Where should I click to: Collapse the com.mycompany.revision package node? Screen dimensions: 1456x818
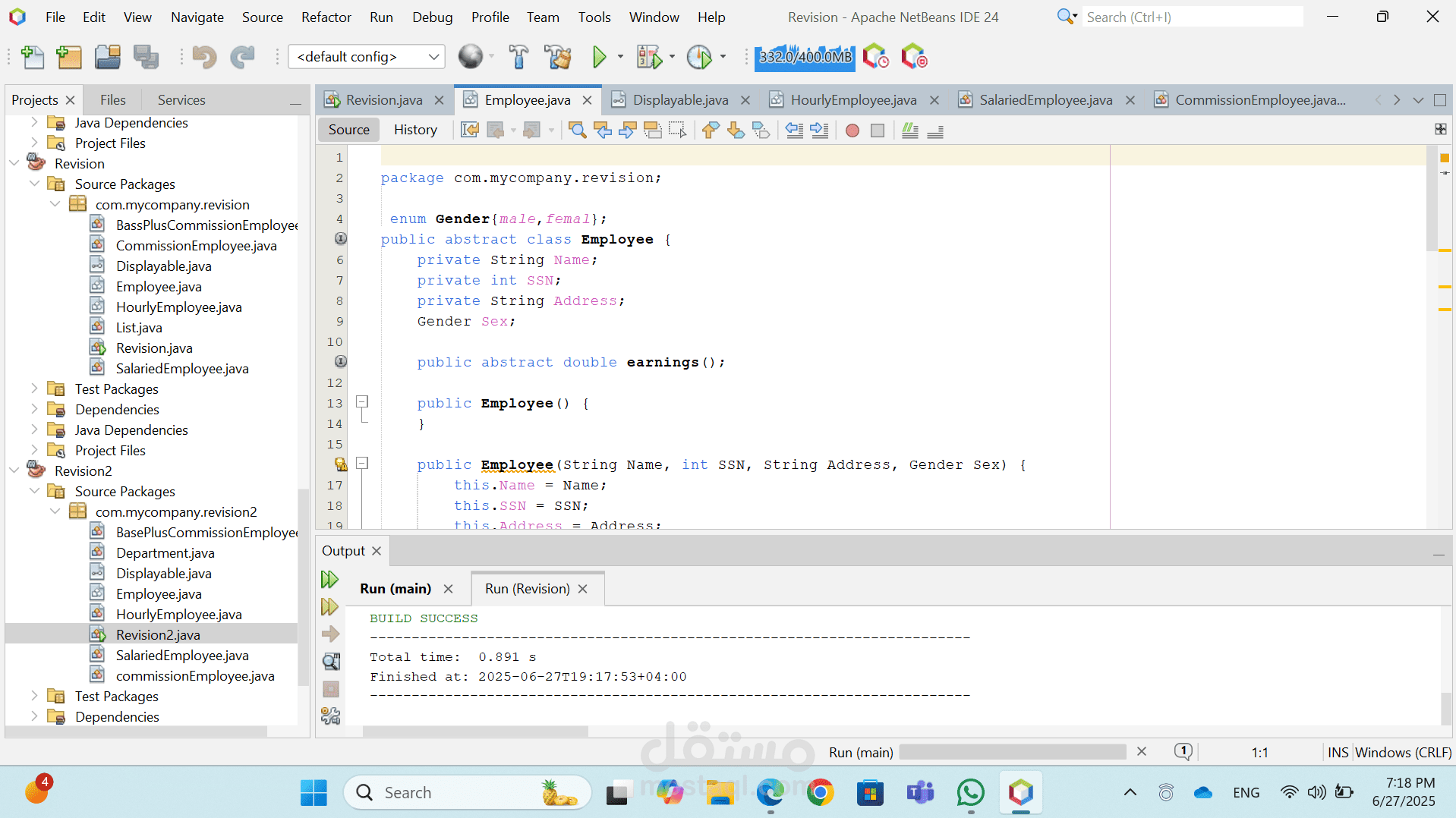point(55,204)
